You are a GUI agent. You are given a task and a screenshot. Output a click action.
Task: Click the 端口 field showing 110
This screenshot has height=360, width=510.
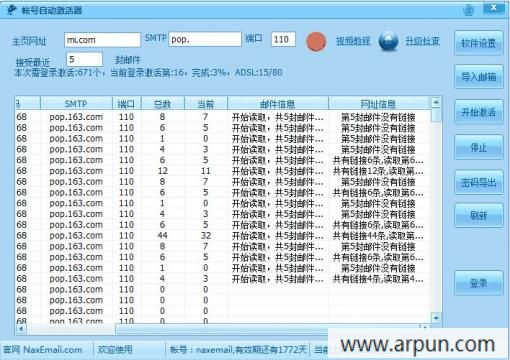click(283, 39)
